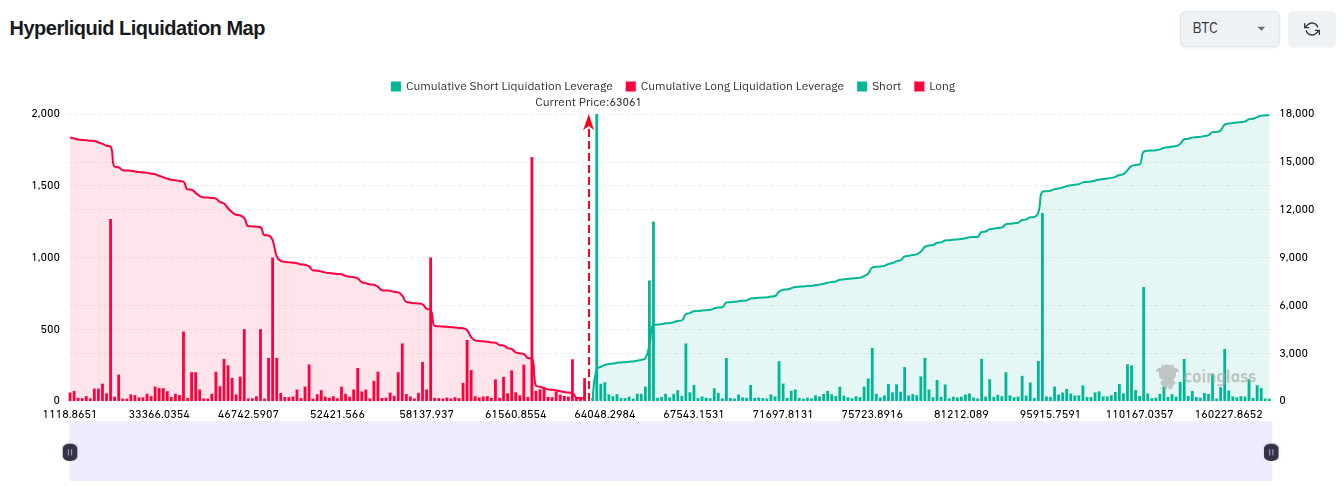Toggle the Long legend entry
Screen dimensions: 1343x486
pyautogui.click(x=934, y=86)
